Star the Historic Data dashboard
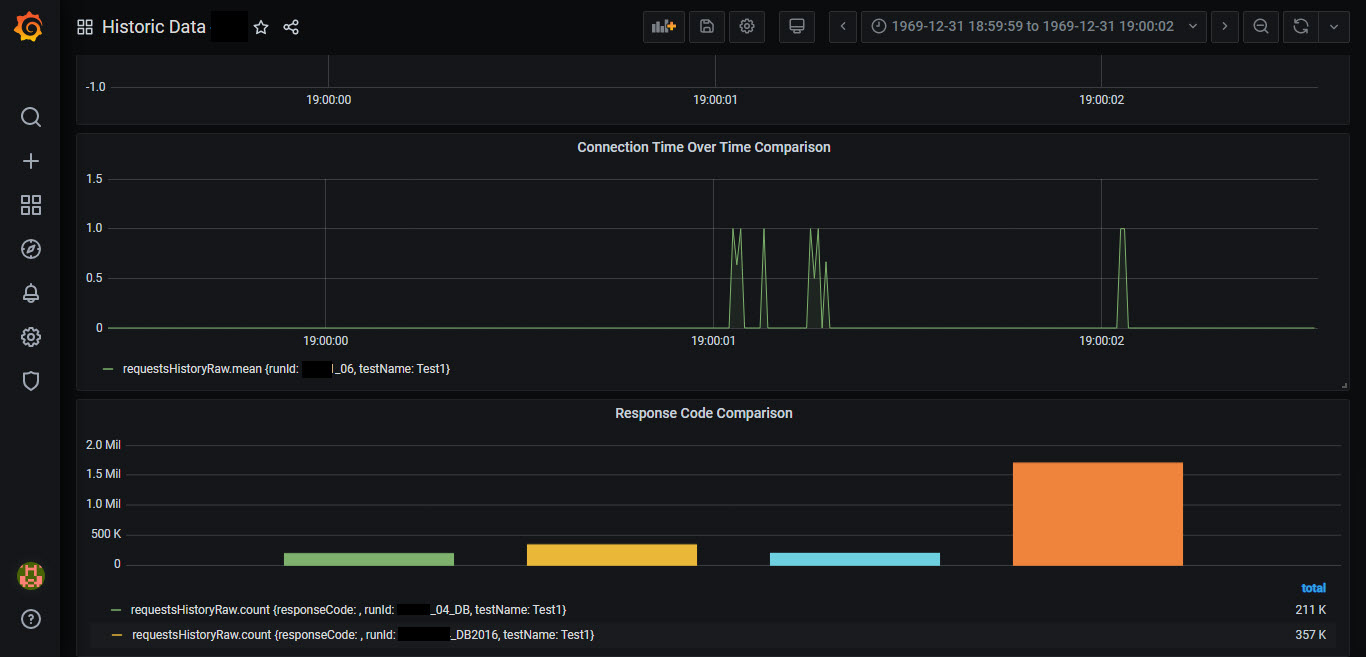1366x657 pixels. click(x=261, y=27)
